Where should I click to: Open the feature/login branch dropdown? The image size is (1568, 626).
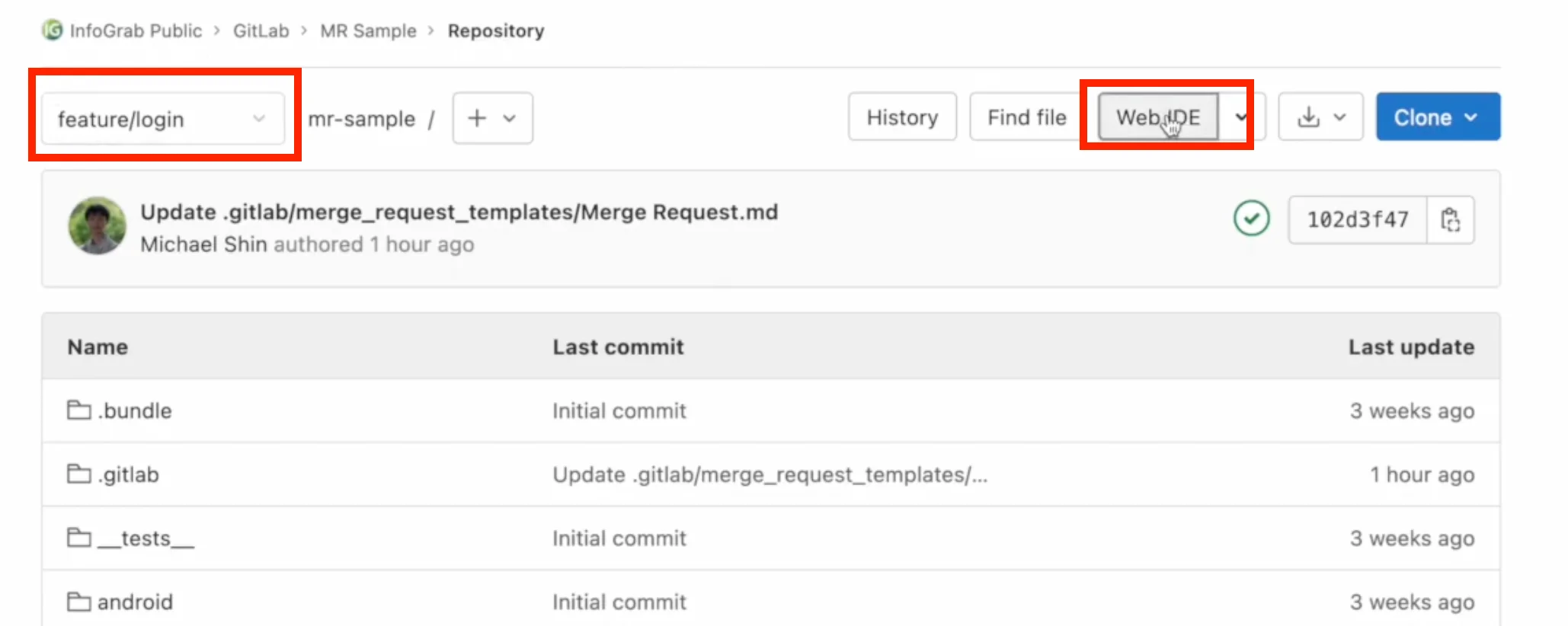pyautogui.click(x=162, y=119)
